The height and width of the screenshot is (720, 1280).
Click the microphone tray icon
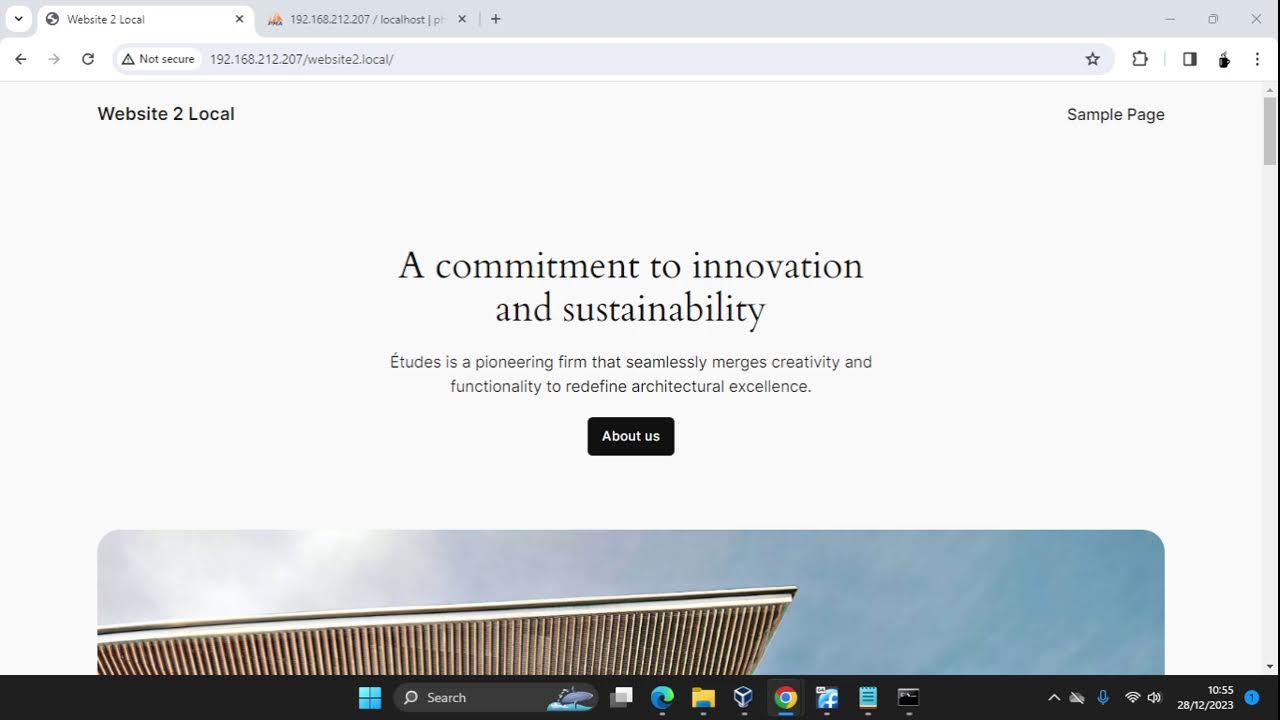pos(1103,697)
